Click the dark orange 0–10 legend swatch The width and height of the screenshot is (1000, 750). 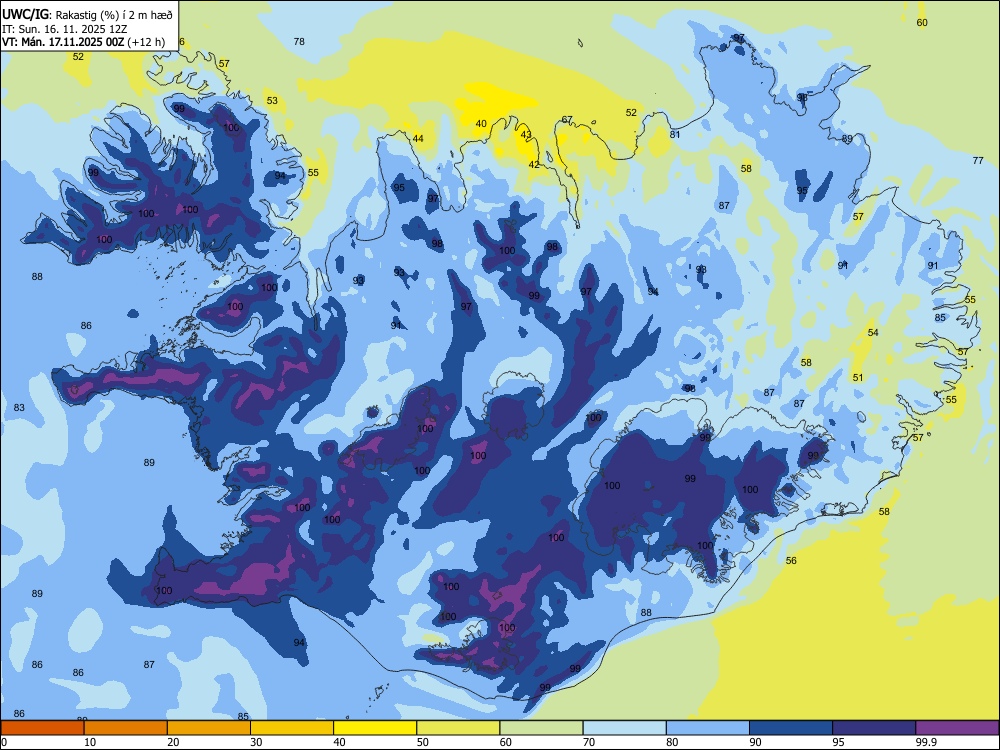pyautogui.click(x=42, y=728)
